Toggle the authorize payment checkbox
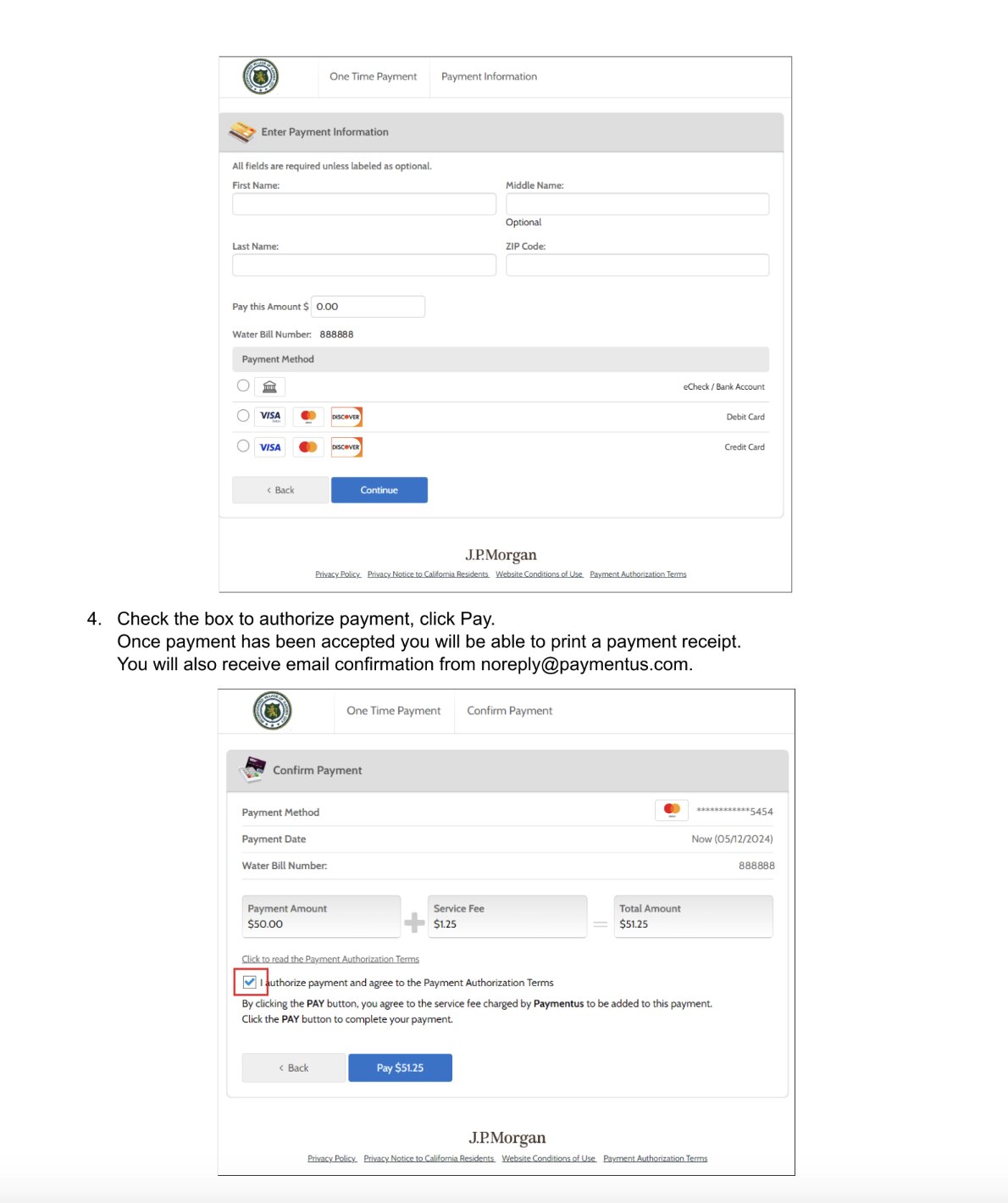The width and height of the screenshot is (1008, 1203). coord(250,983)
